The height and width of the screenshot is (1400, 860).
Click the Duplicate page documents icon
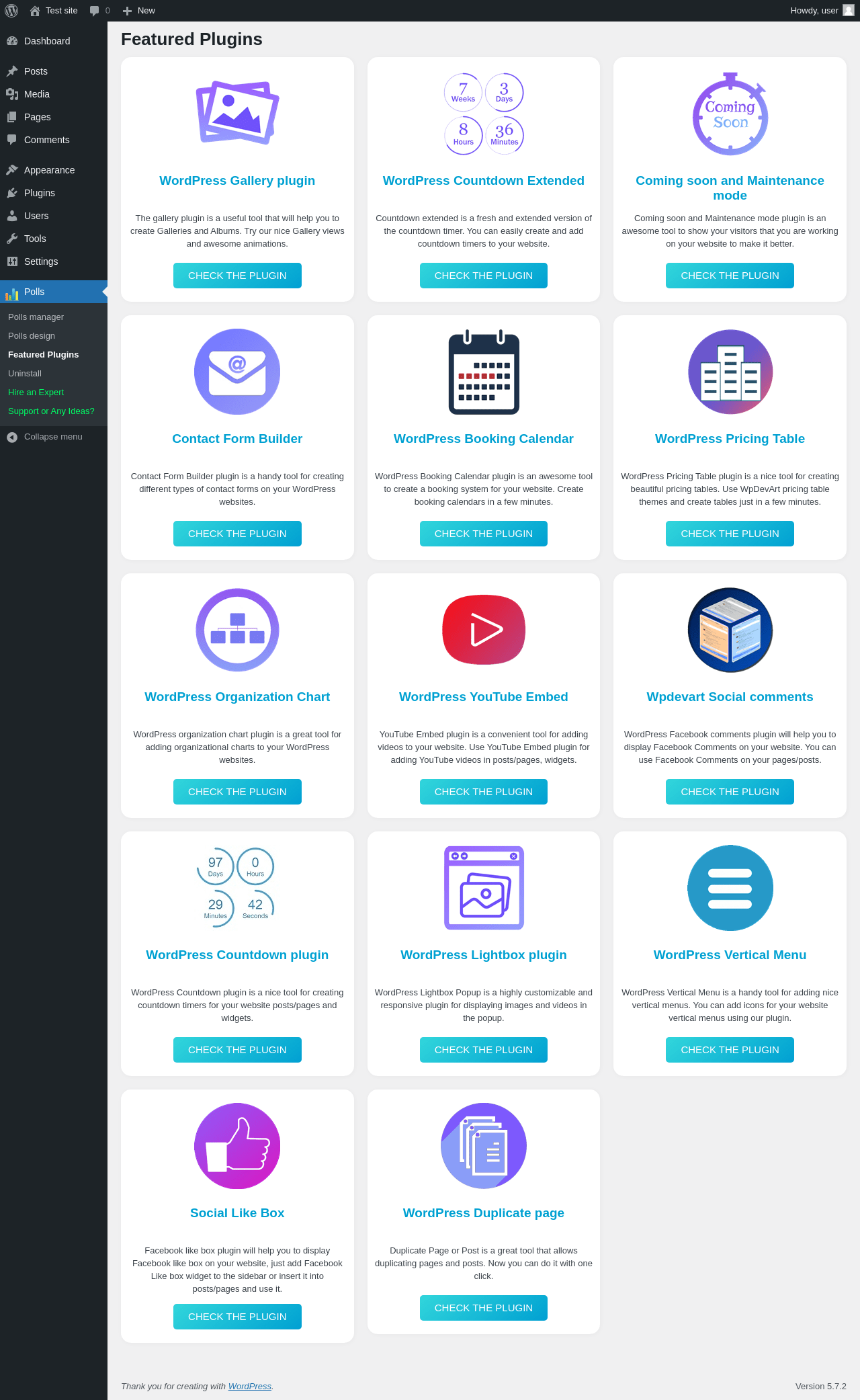point(484,1146)
